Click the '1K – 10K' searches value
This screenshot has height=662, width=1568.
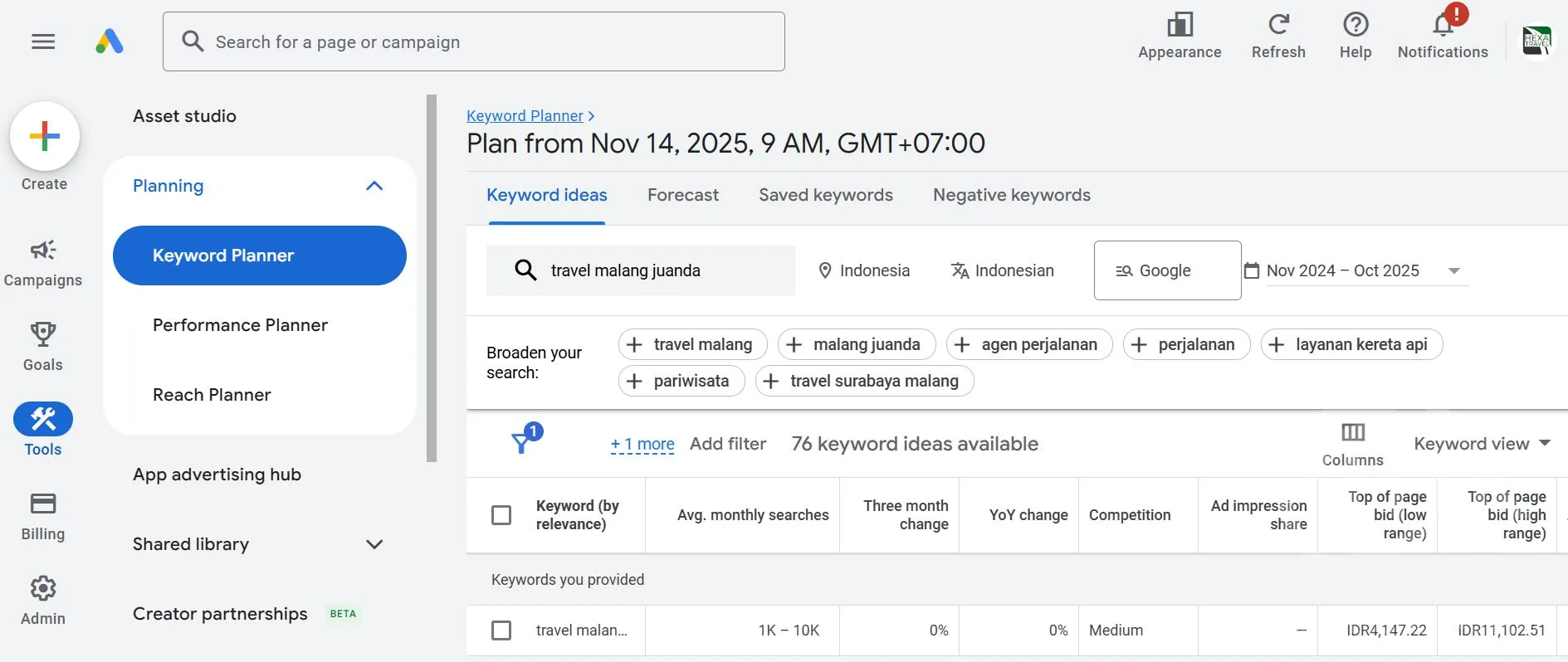coord(789,630)
